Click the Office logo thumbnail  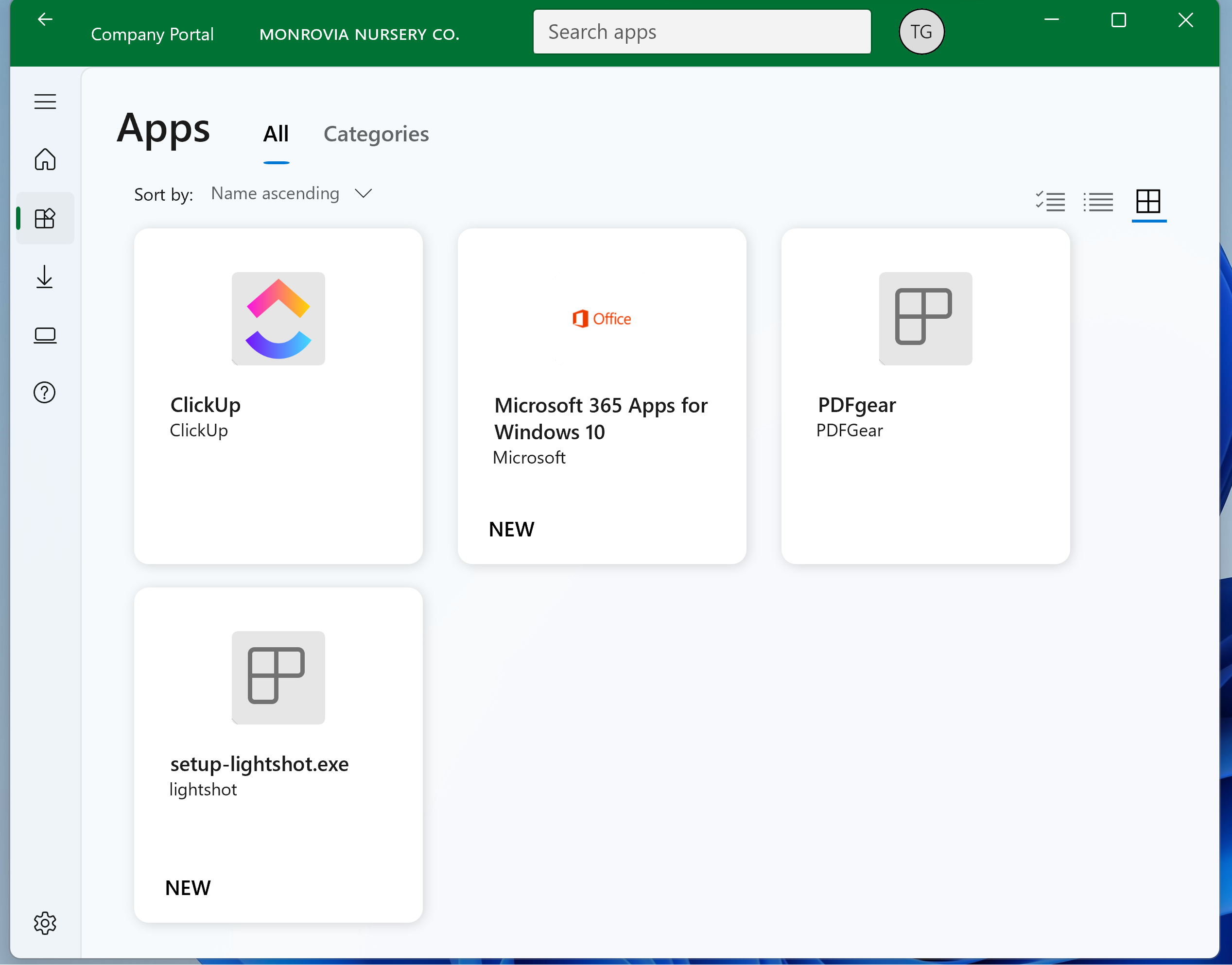tap(602, 319)
